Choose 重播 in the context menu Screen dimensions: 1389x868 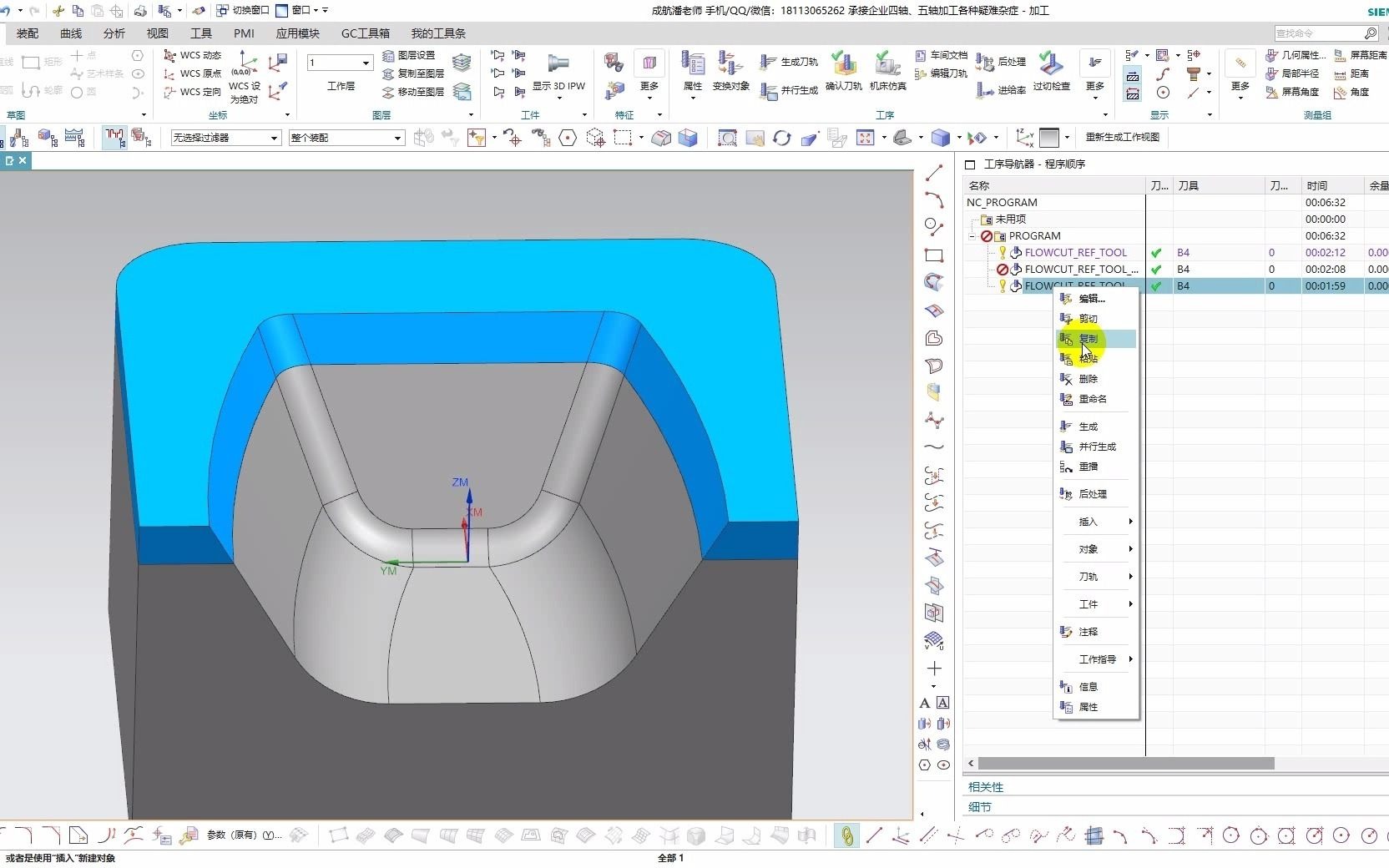1096,467
